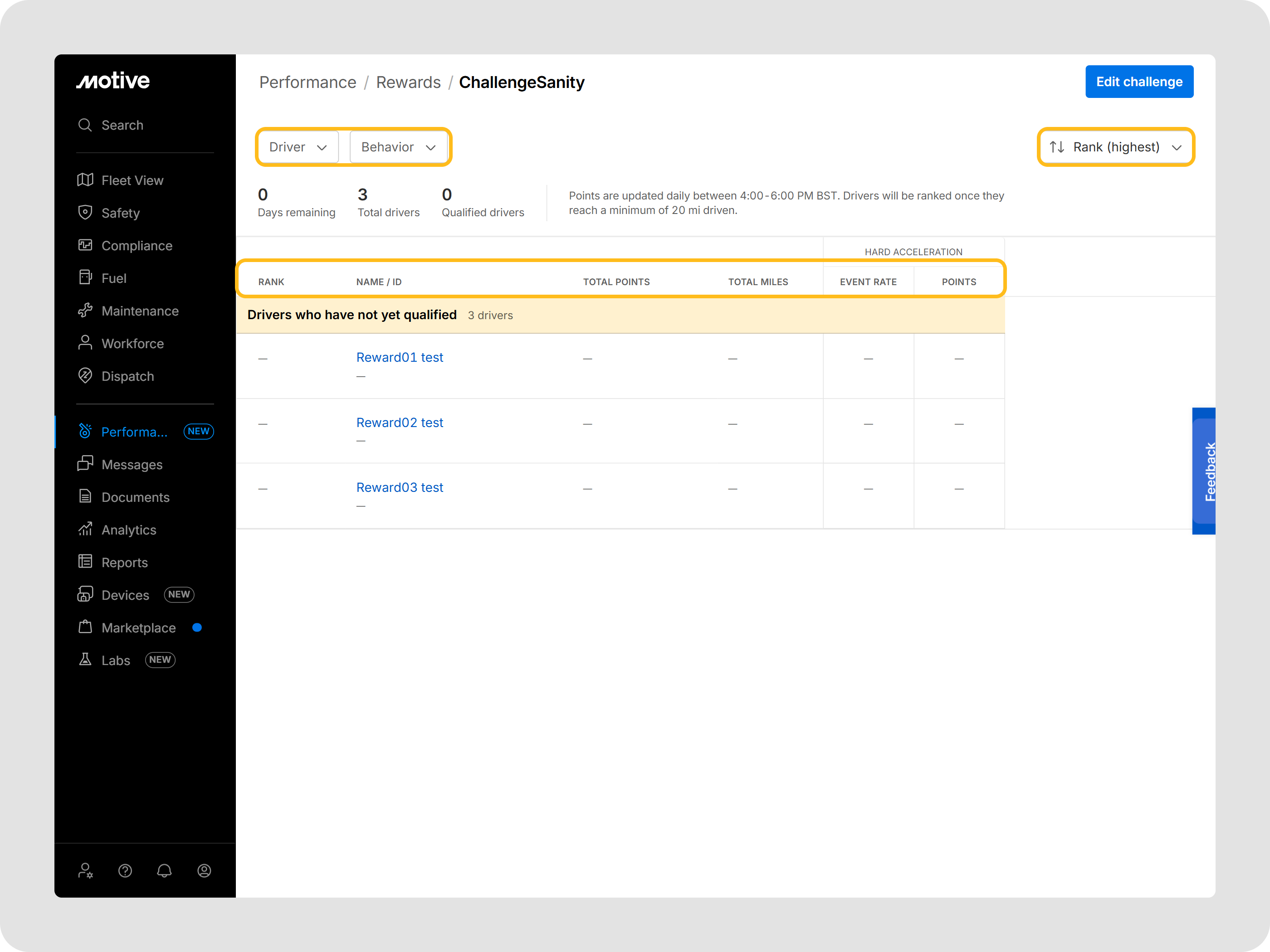
Task: Open the Driver dropdown filter
Action: (298, 147)
